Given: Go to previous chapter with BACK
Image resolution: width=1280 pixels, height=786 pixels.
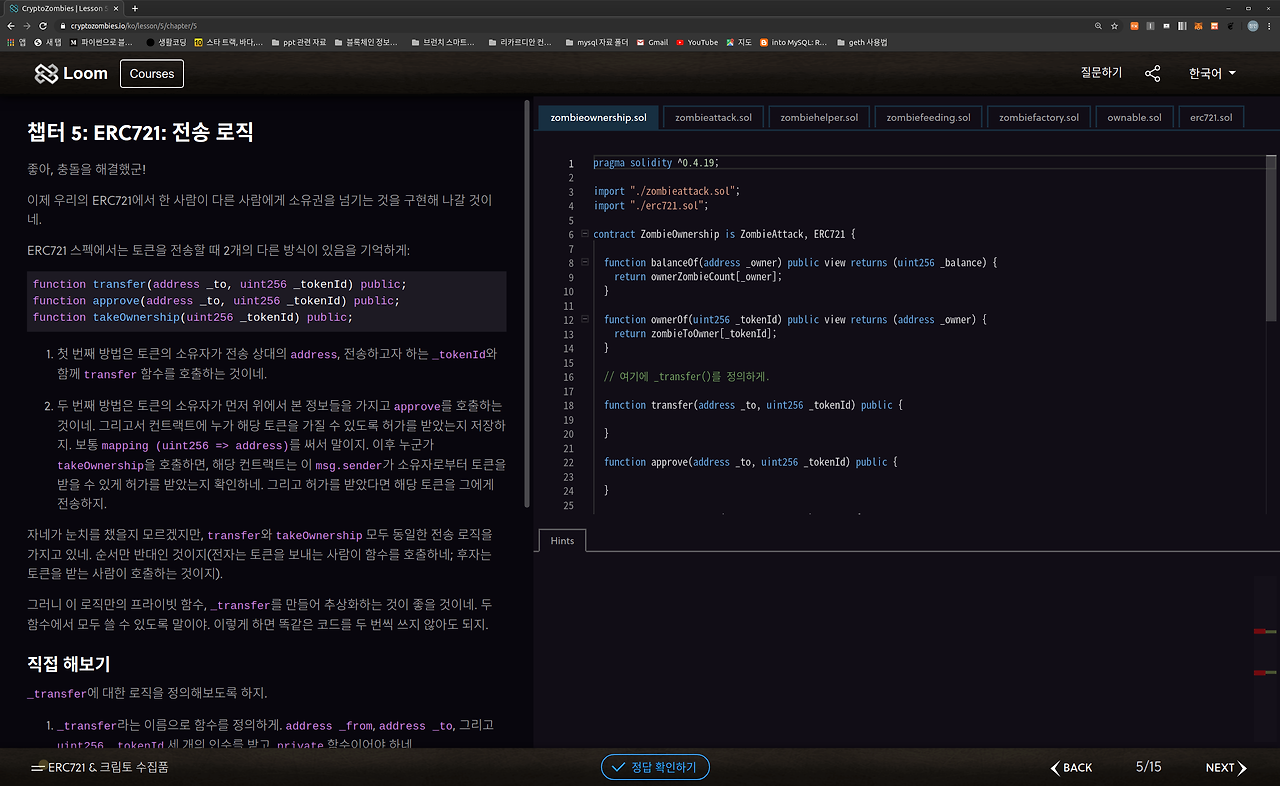Looking at the screenshot, I should tap(1071, 767).
